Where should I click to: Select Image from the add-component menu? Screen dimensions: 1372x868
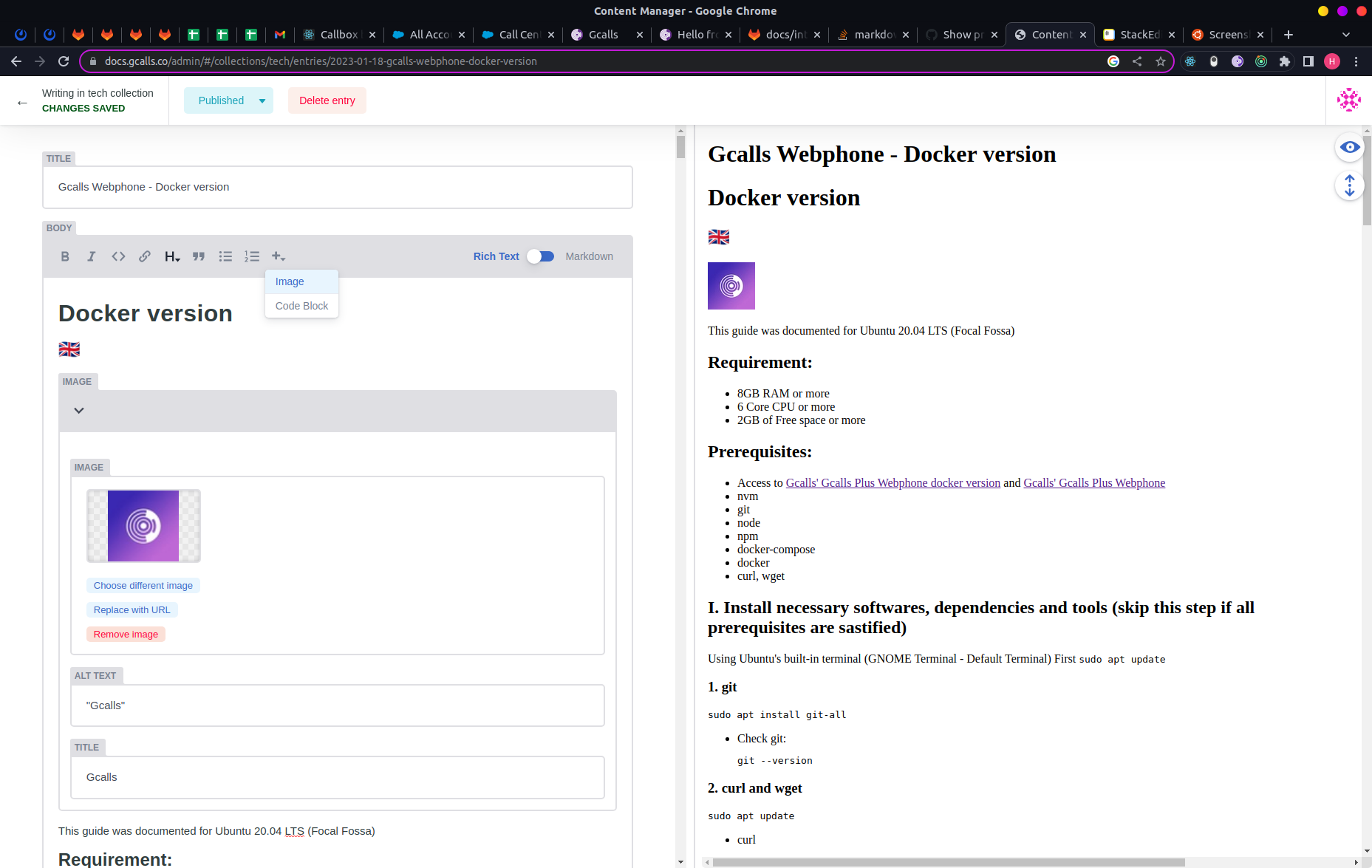[x=290, y=281]
